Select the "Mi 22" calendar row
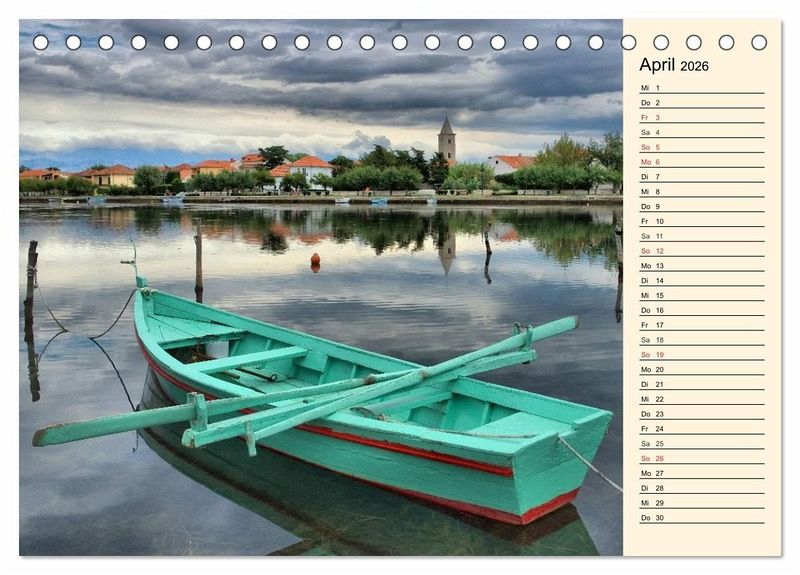 click(x=702, y=398)
